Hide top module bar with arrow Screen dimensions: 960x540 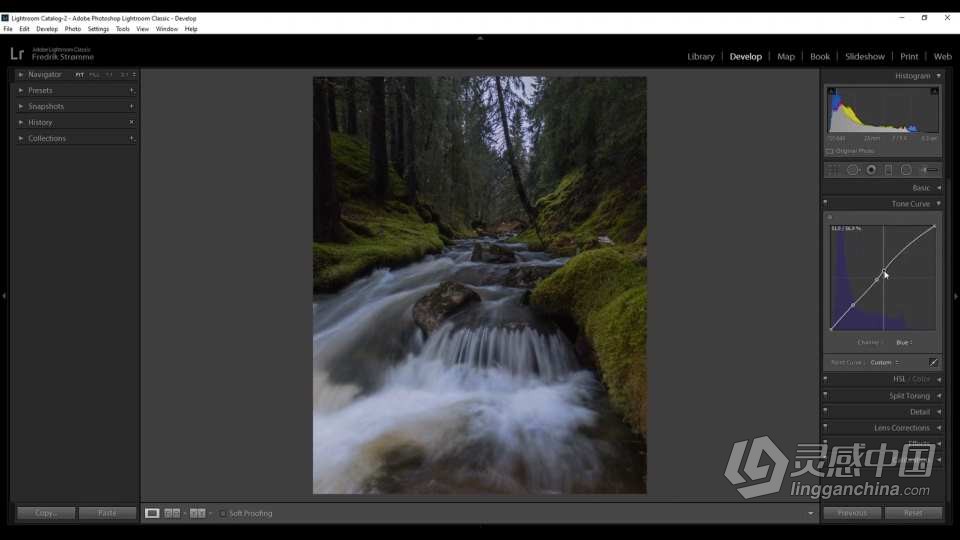point(480,38)
